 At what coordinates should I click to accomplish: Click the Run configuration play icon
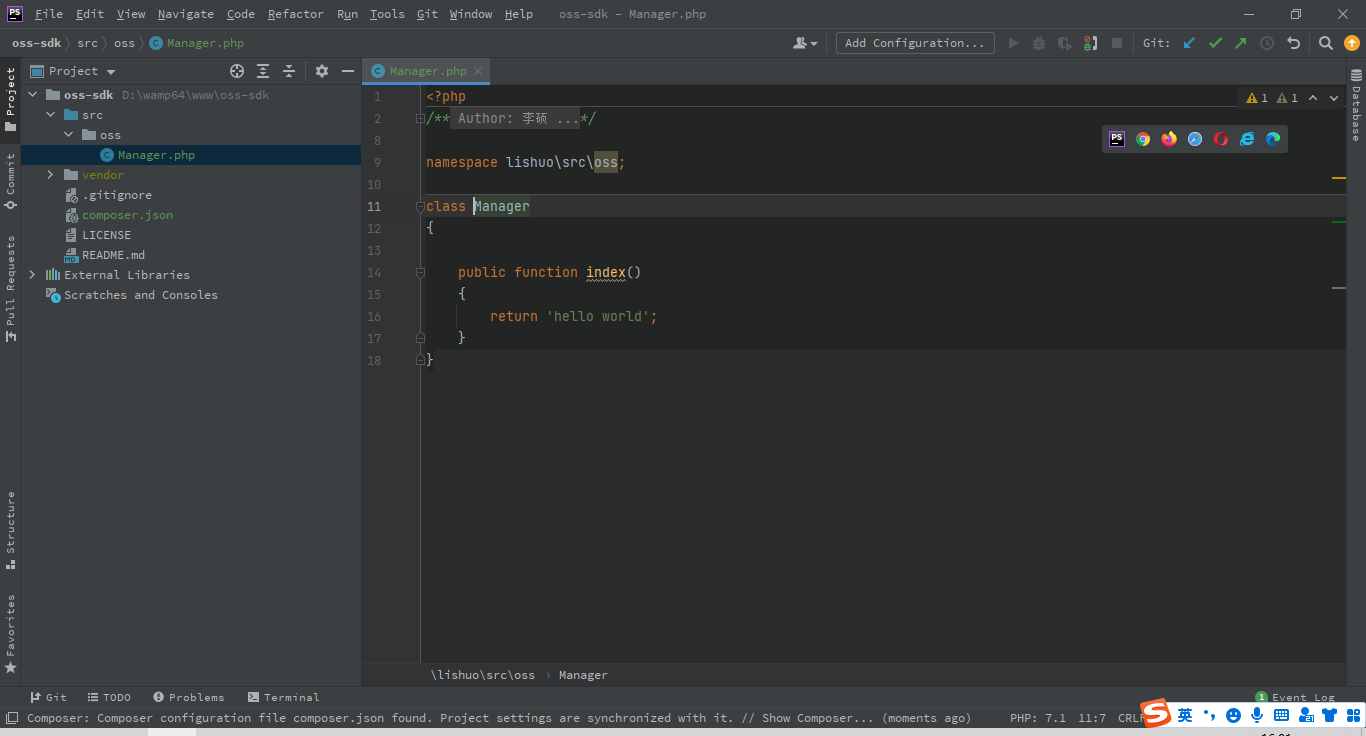click(x=1013, y=43)
